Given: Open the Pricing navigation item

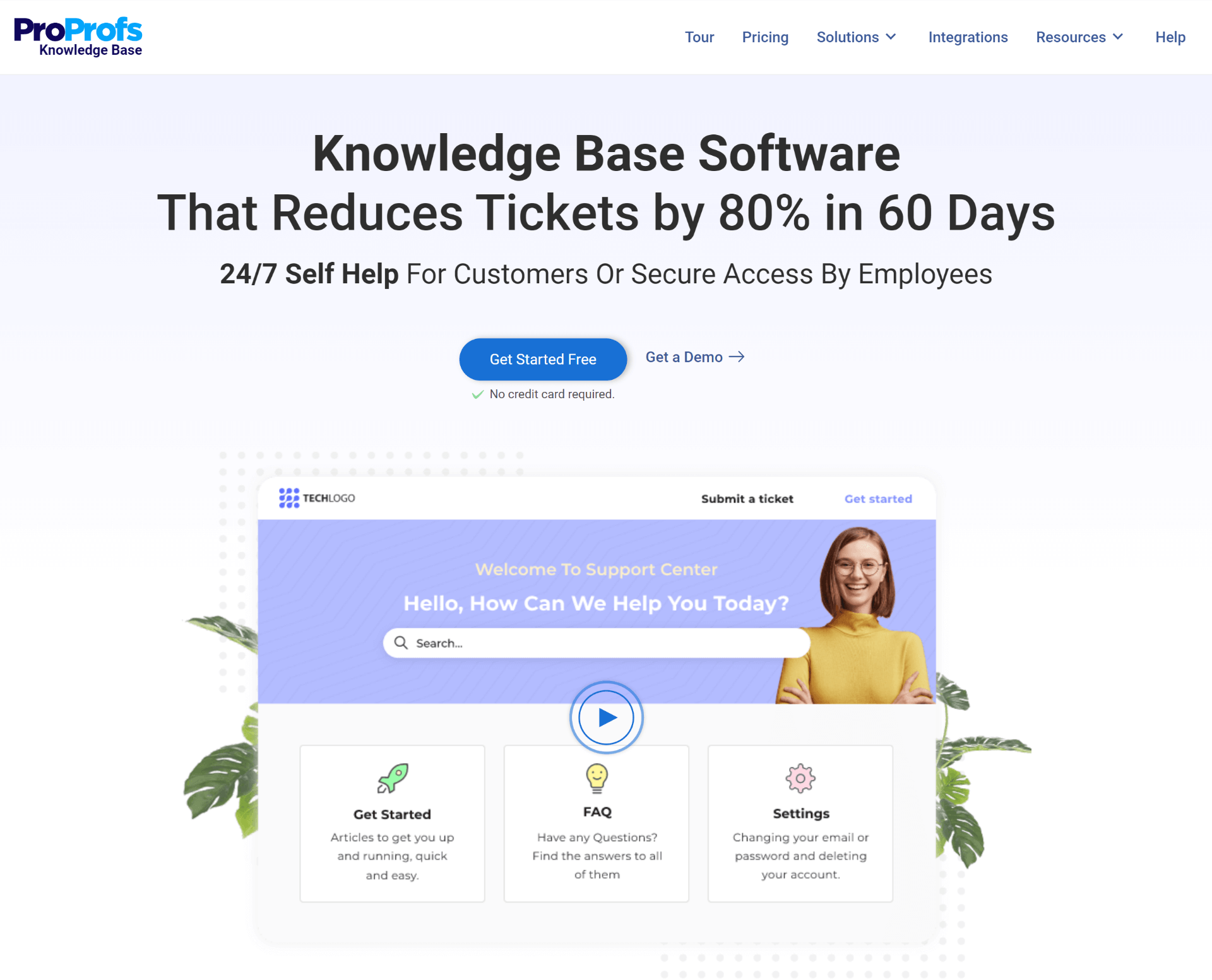Looking at the screenshot, I should (x=764, y=36).
